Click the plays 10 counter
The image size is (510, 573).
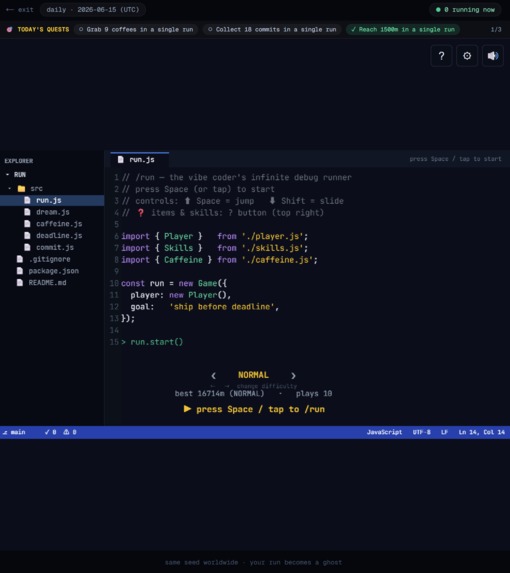(314, 394)
